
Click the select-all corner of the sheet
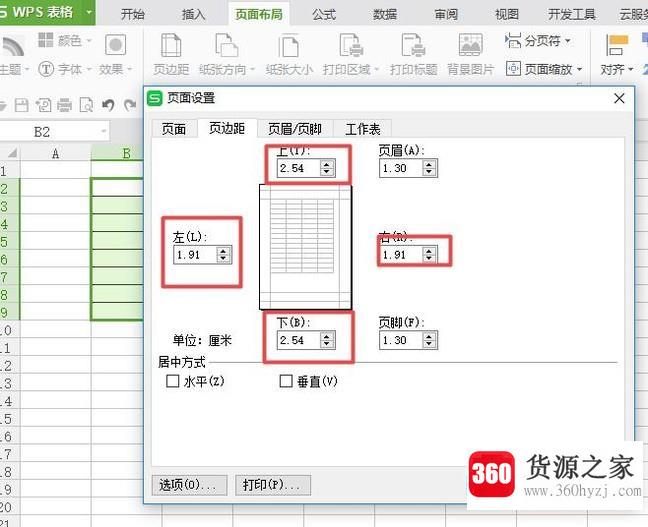click(10, 153)
